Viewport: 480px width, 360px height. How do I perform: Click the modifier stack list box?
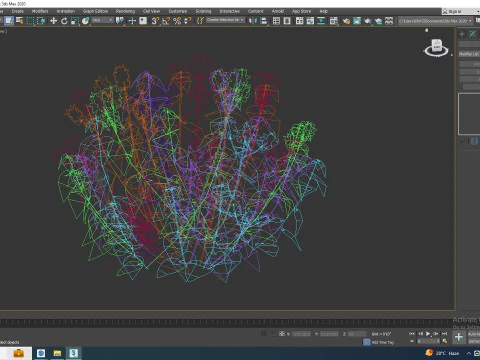click(x=469, y=114)
